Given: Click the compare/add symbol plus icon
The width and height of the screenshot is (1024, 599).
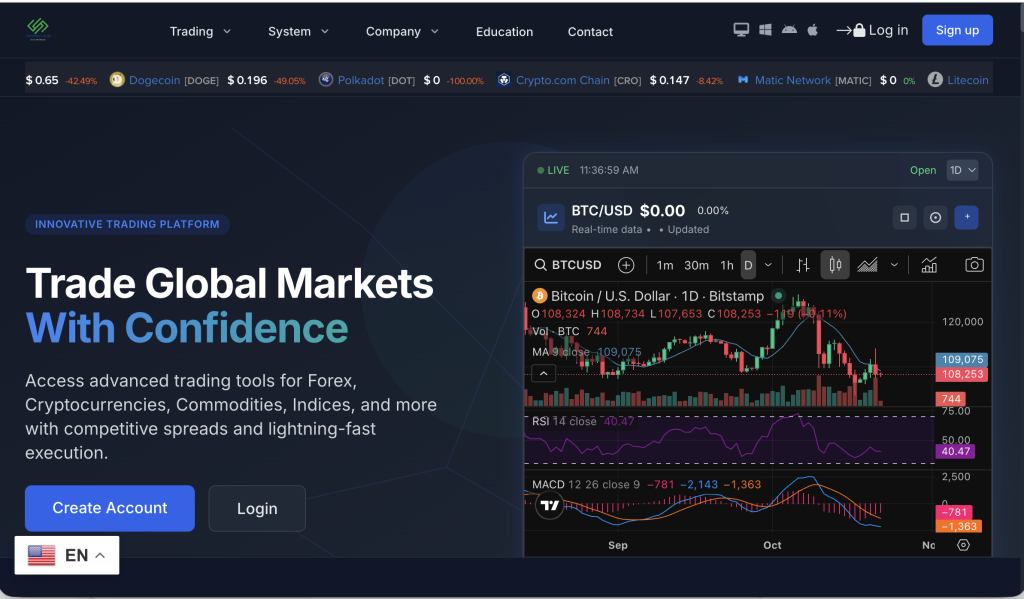Looking at the screenshot, I should [x=626, y=265].
